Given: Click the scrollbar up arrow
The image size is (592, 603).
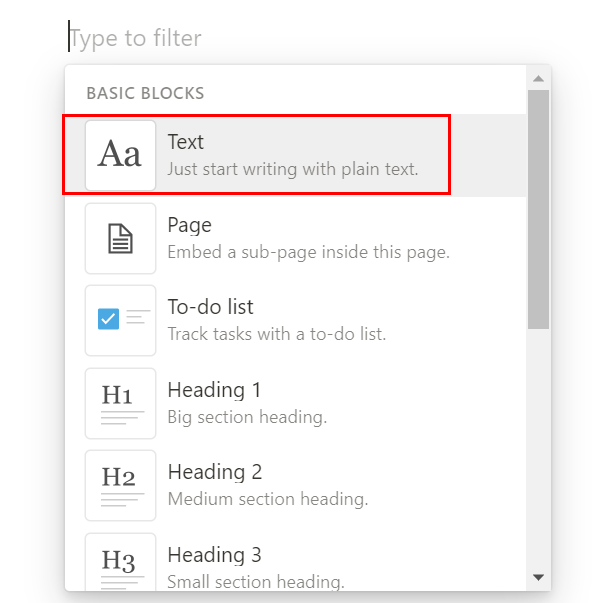Looking at the screenshot, I should pos(539,79).
